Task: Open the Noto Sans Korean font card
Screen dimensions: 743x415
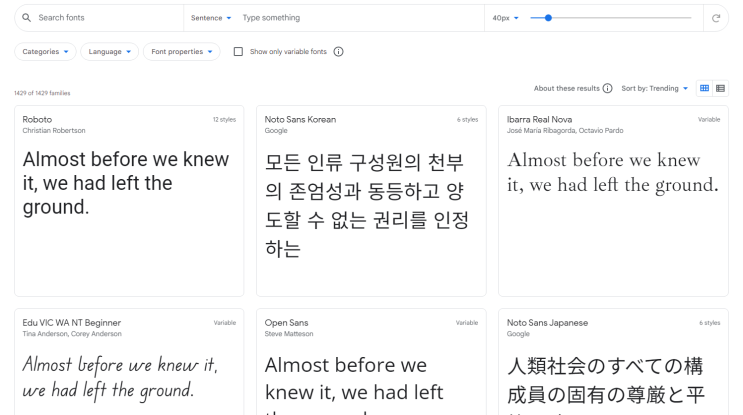Action: (371, 201)
